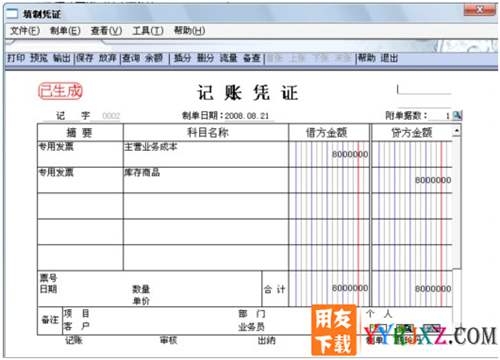Viewport: 500px width, 360px height.
Task: Click the 借方金额 column header
Action: pos(329,133)
